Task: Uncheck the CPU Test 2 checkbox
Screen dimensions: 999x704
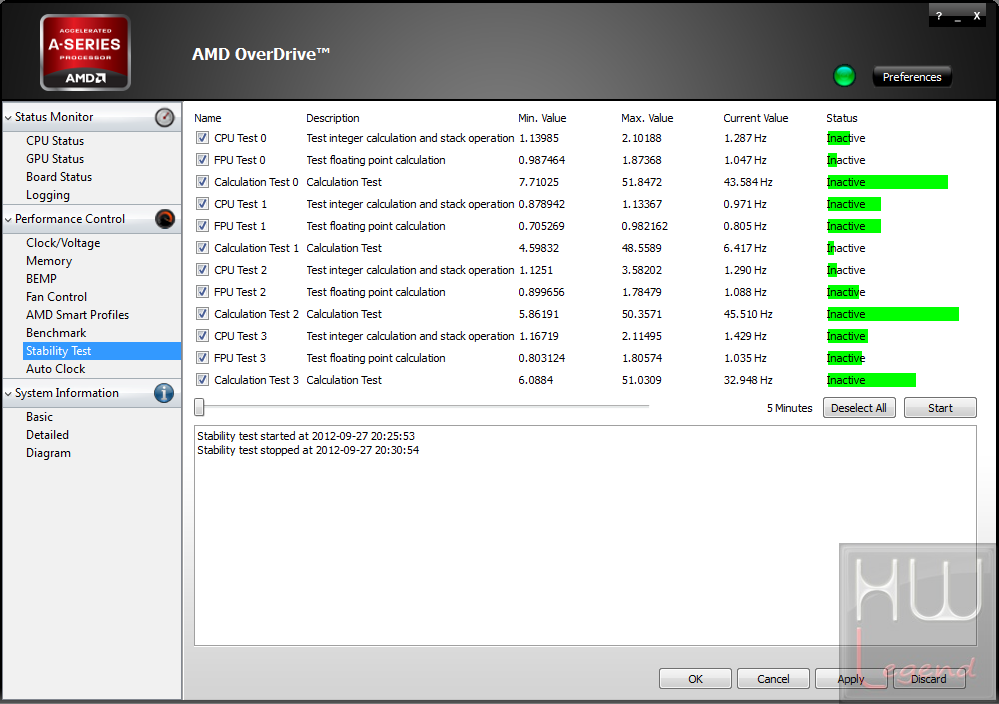Action: (x=202, y=269)
